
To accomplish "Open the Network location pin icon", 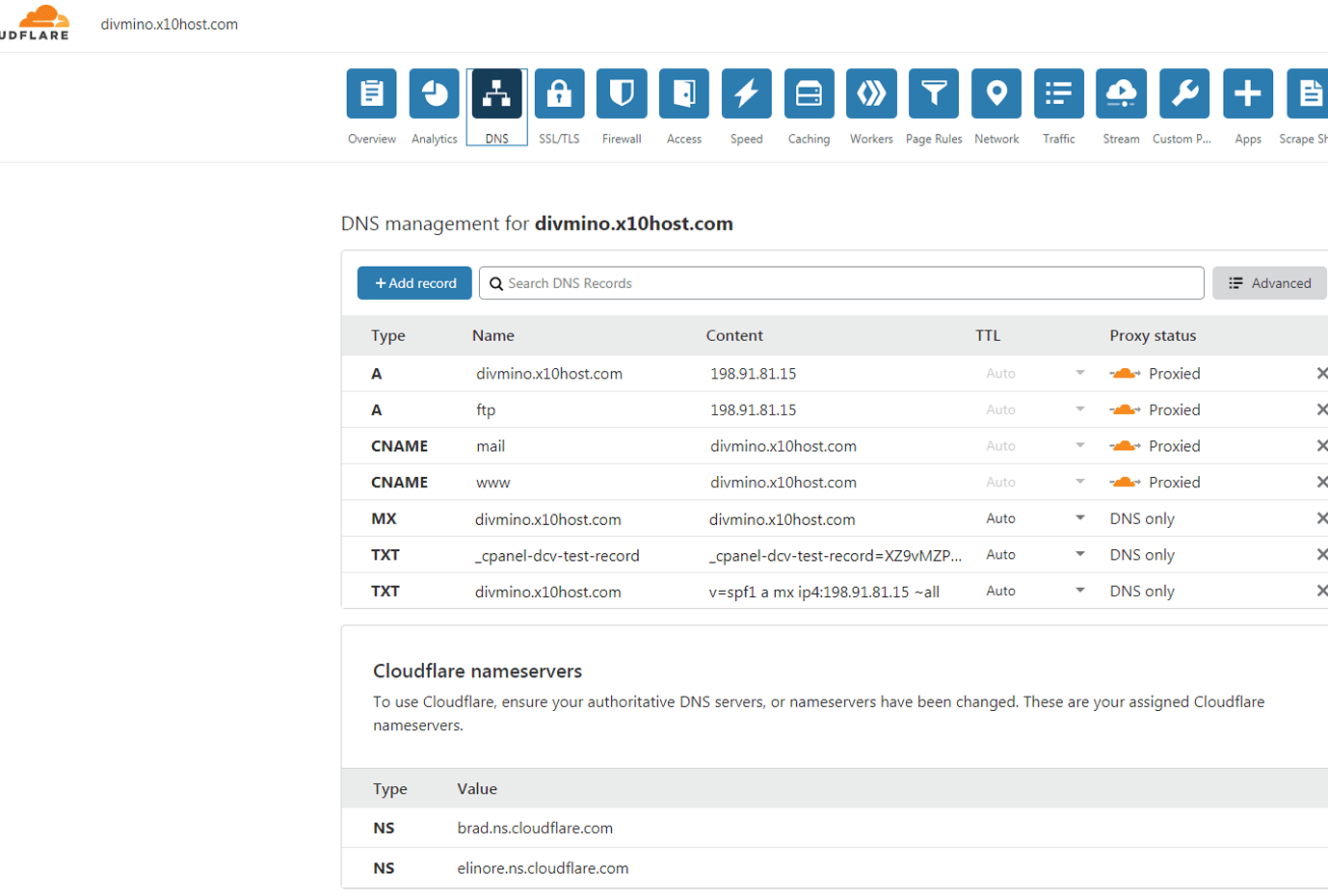I will click(x=996, y=93).
